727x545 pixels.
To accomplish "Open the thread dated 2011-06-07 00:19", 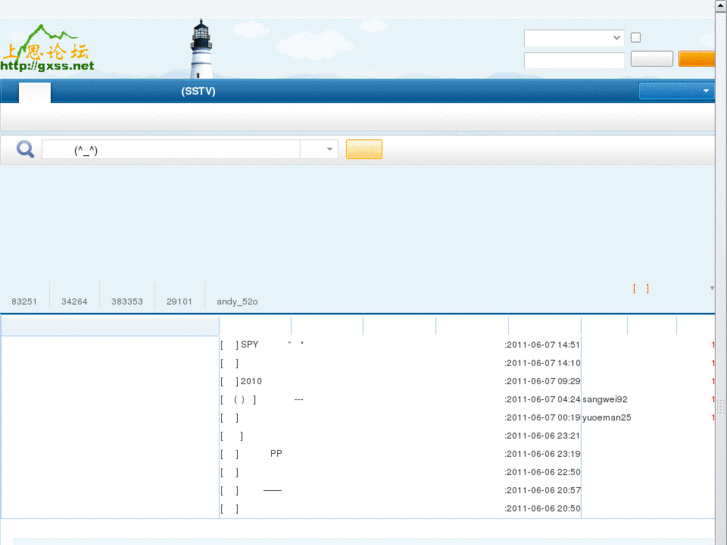I will [x=230, y=417].
